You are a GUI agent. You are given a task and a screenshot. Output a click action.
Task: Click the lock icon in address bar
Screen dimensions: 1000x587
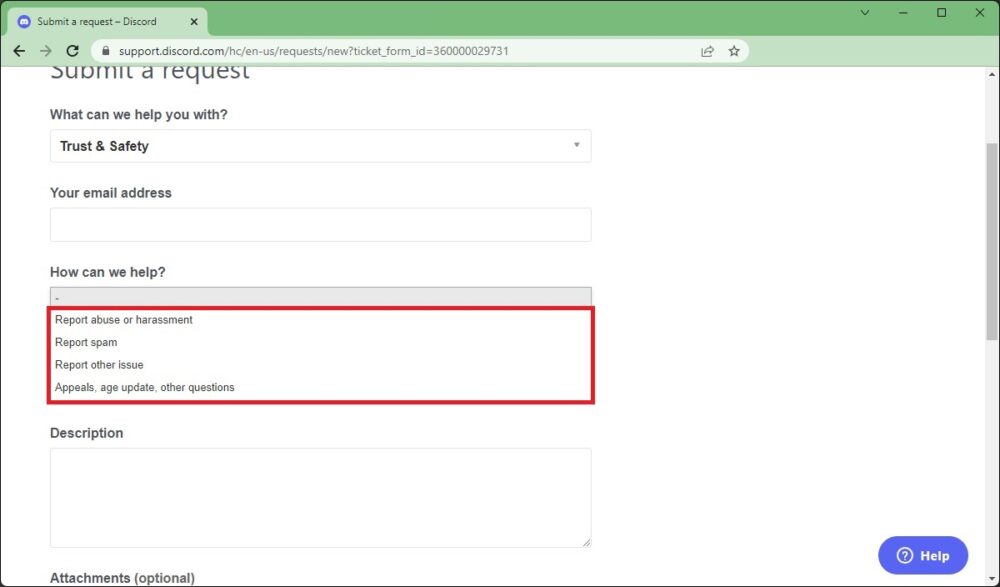(x=106, y=51)
